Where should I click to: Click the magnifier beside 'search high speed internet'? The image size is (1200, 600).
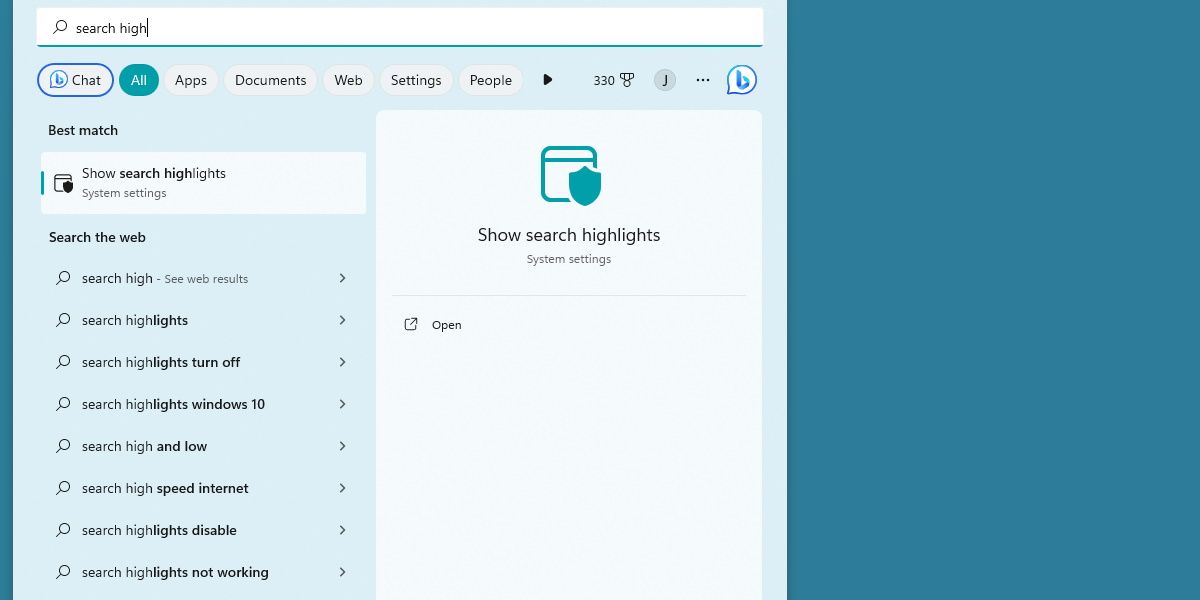click(x=62, y=488)
